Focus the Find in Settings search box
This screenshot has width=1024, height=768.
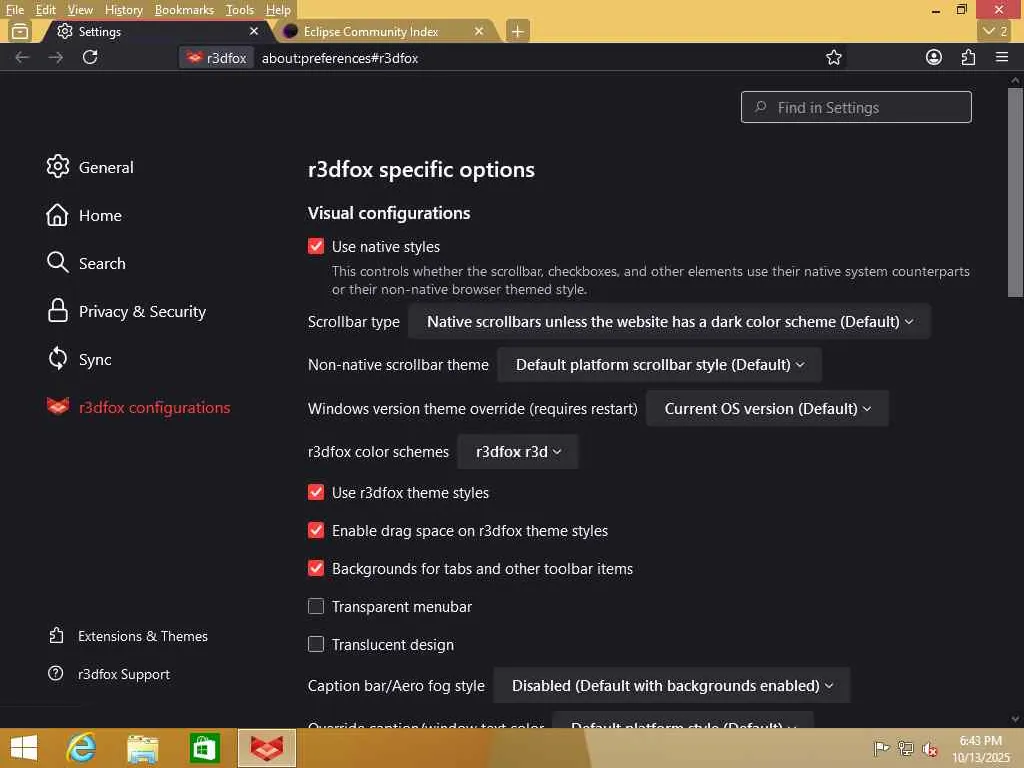click(856, 107)
